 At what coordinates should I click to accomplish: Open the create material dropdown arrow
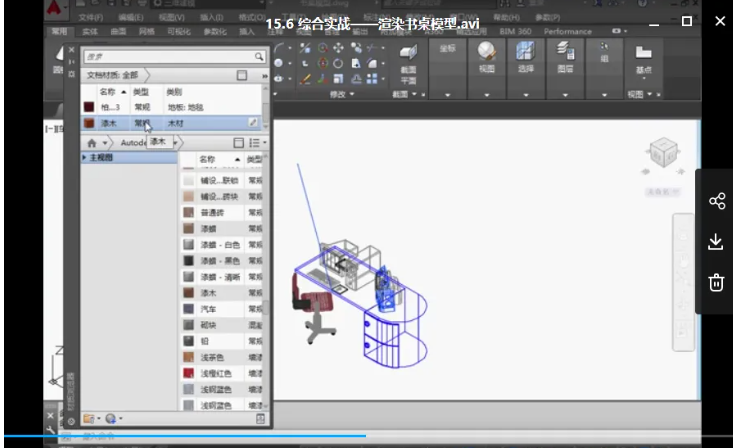[x=121, y=419]
